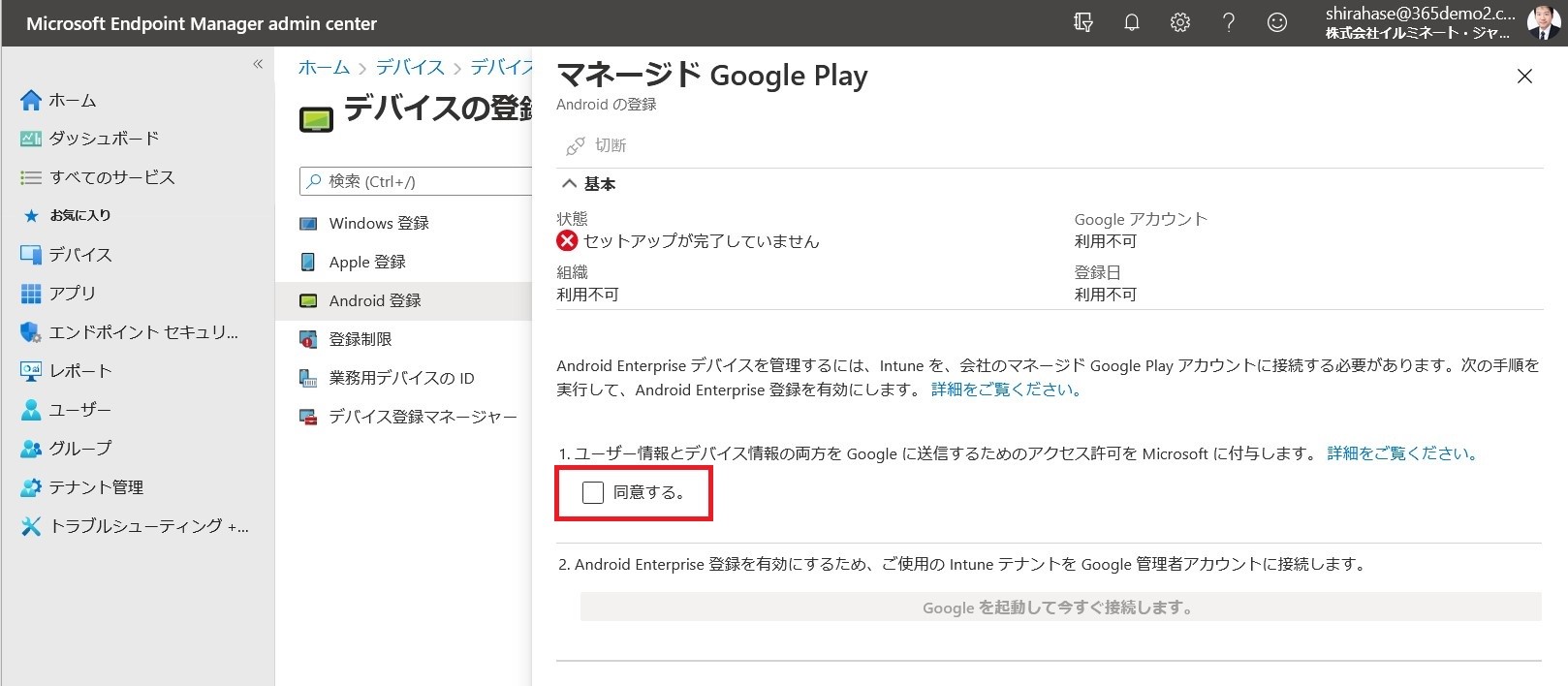Image resolution: width=1568 pixels, height=686 pixels.
Task: Click the テナント管理 gear-person icon
Action: coord(31,487)
